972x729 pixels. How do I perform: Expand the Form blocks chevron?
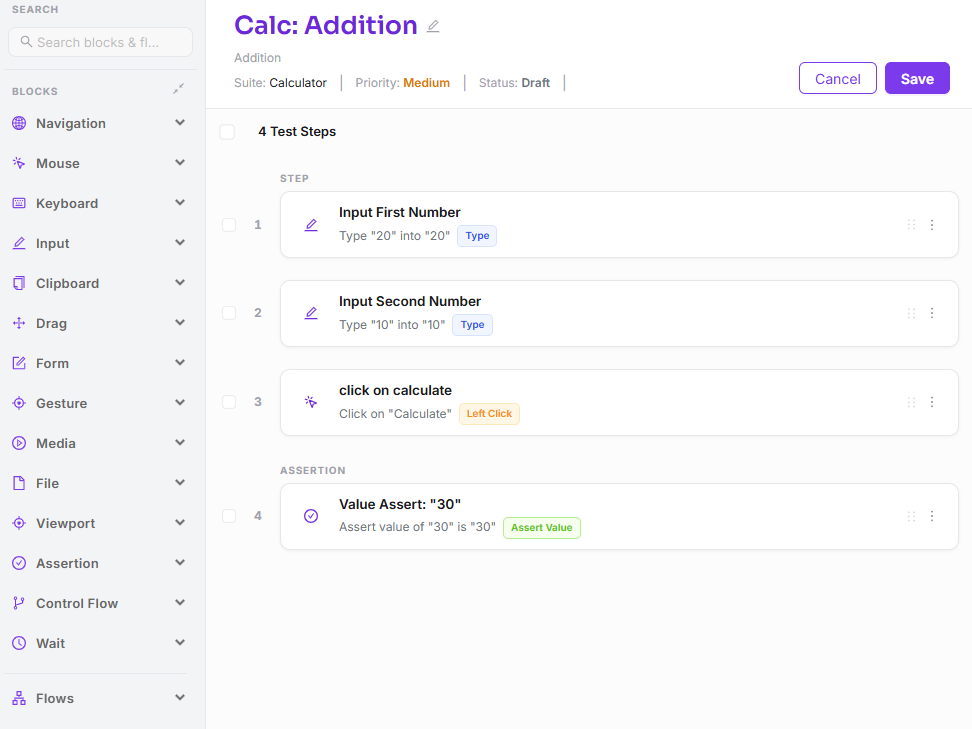click(x=180, y=363)
